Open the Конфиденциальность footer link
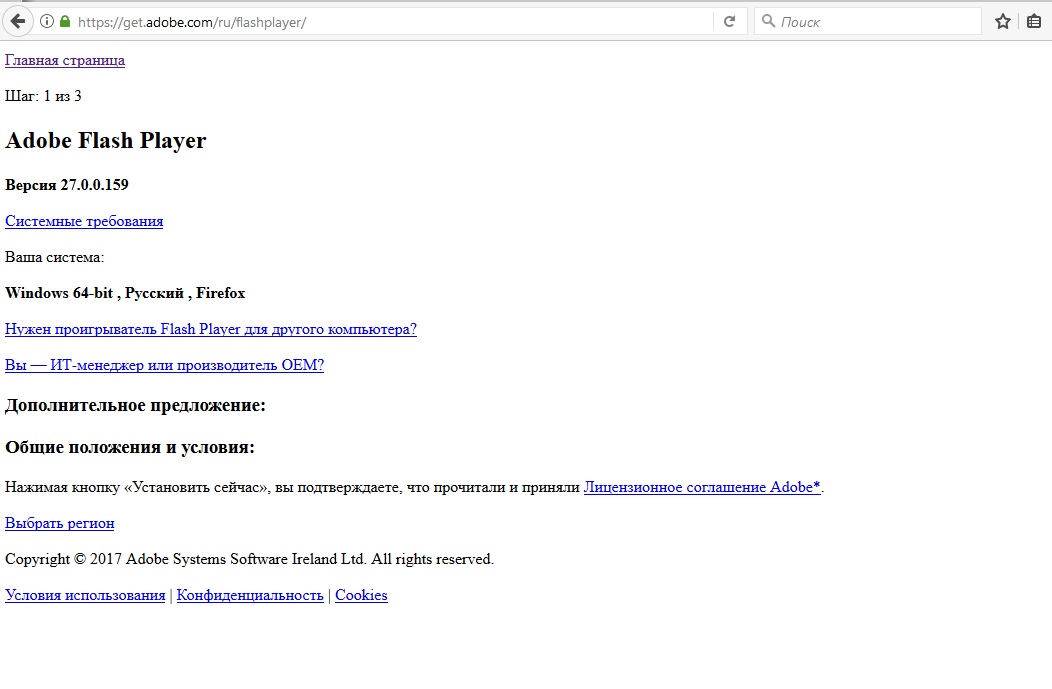The image size is (1052, 689). point(250,595)
